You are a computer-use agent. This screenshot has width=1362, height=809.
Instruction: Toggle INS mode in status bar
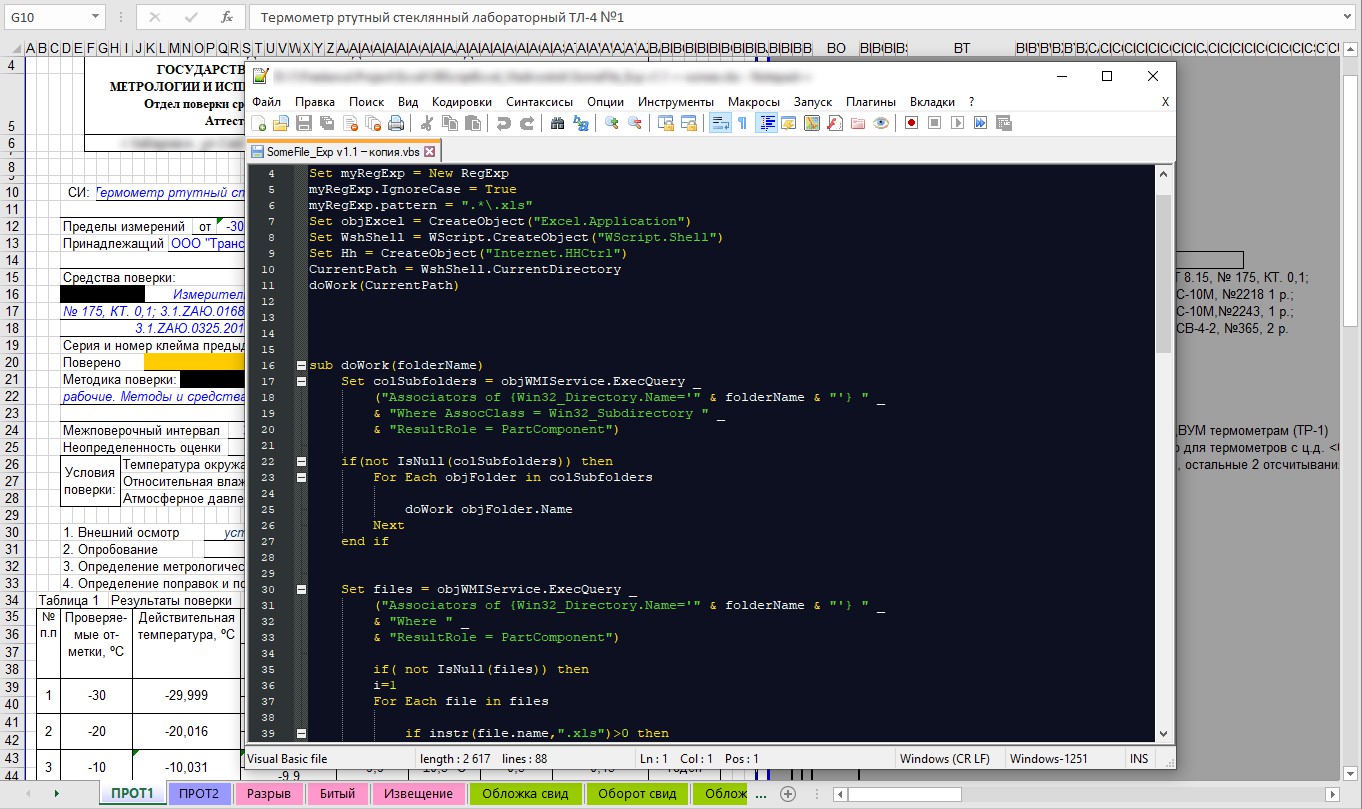[1139, 759]
